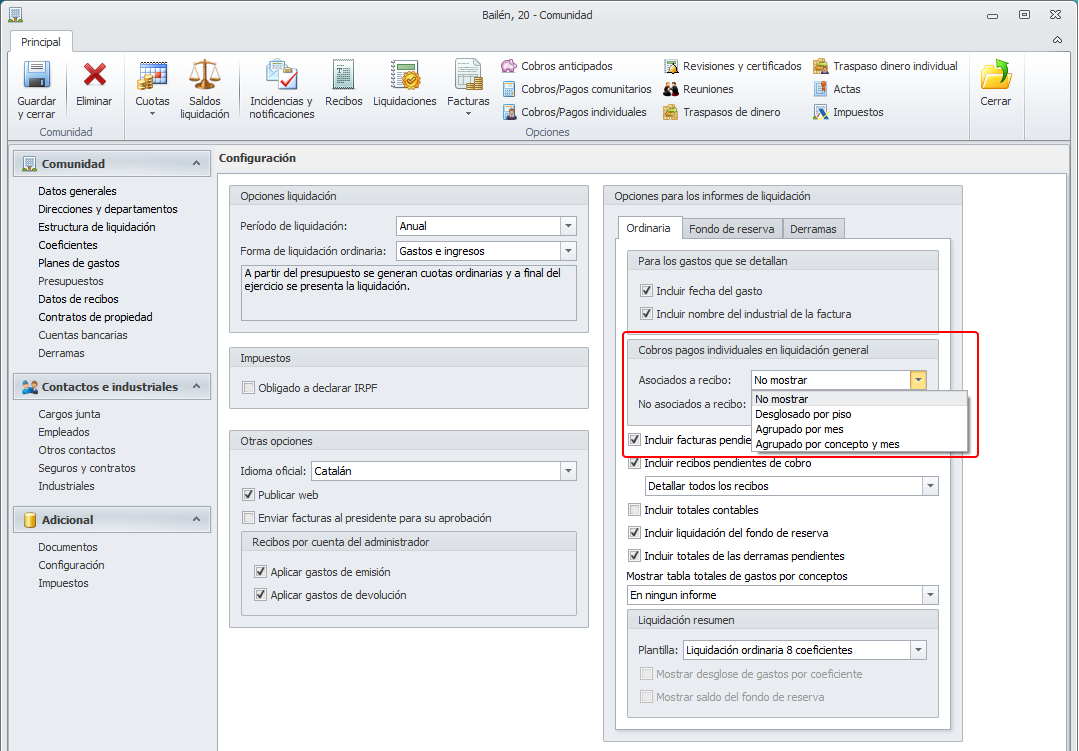Choose Agrupado por concepto y mes

pos(859,444)
